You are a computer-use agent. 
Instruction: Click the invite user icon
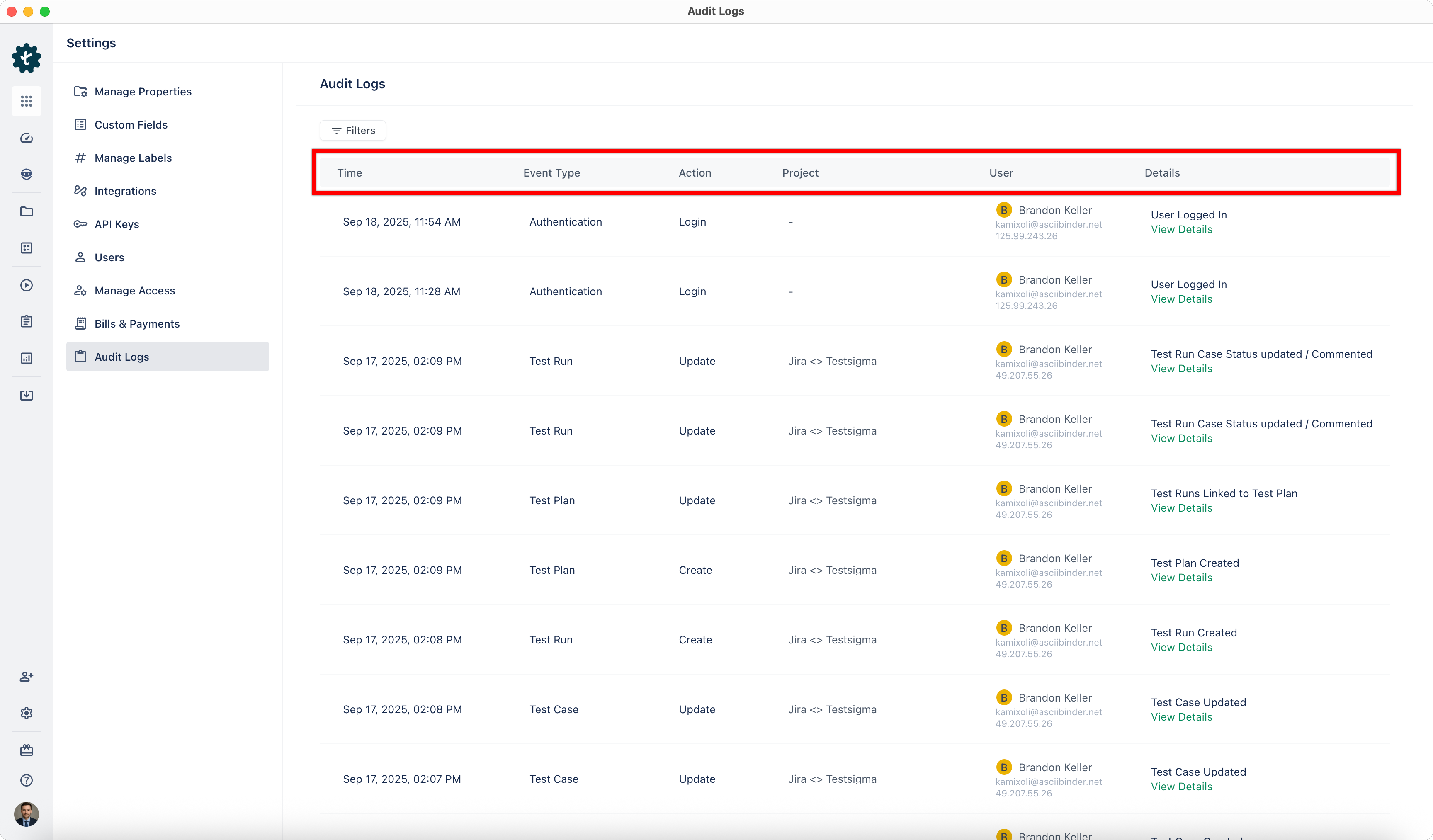point(26,676)
